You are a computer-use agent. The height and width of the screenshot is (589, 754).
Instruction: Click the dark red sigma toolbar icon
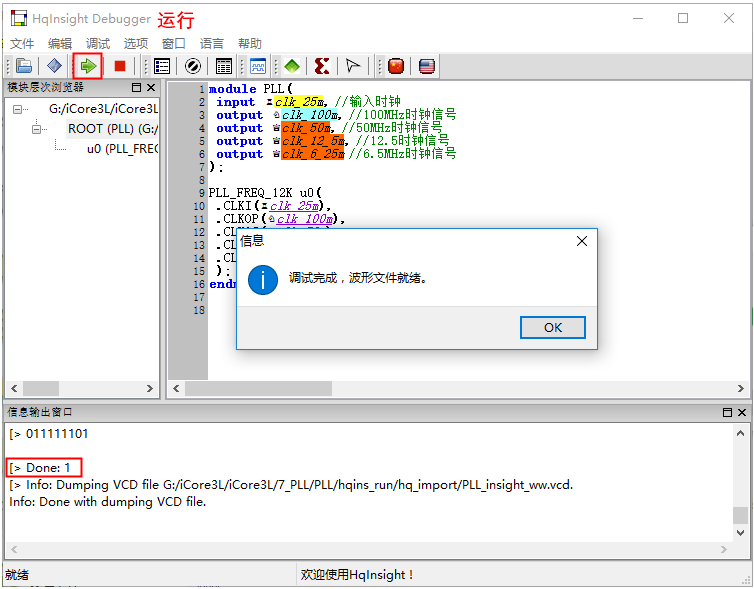(321, 66)
